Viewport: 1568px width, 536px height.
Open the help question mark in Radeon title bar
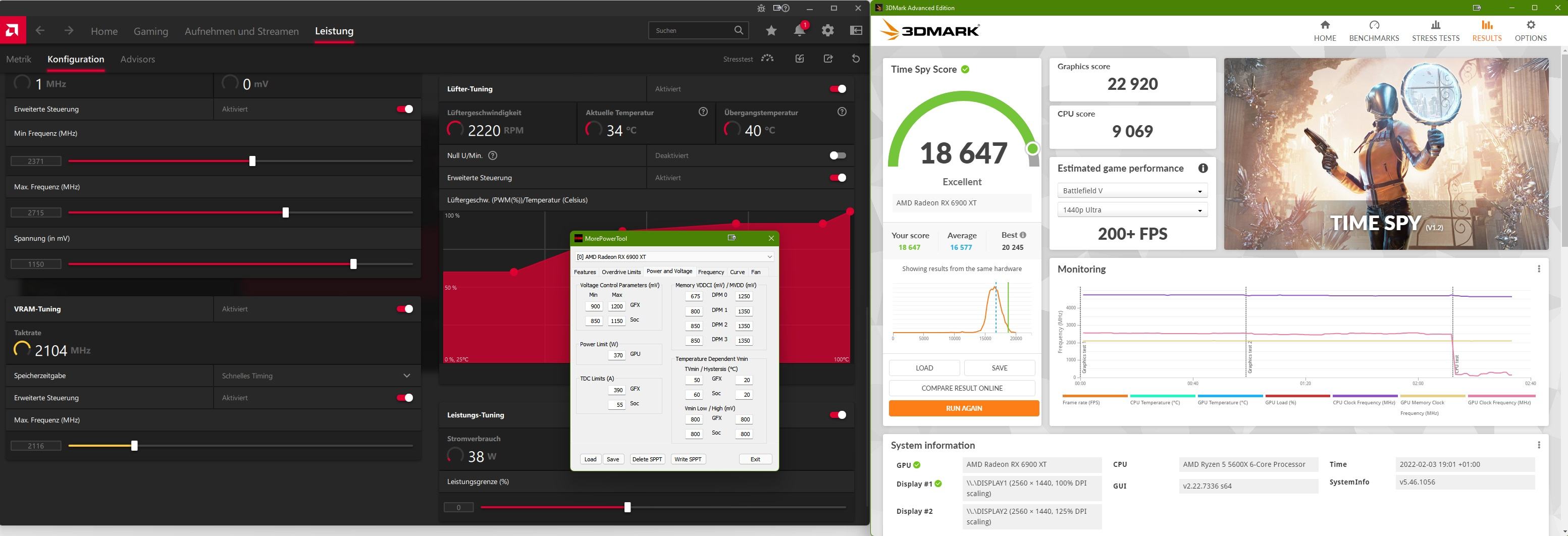click(785, 8)
